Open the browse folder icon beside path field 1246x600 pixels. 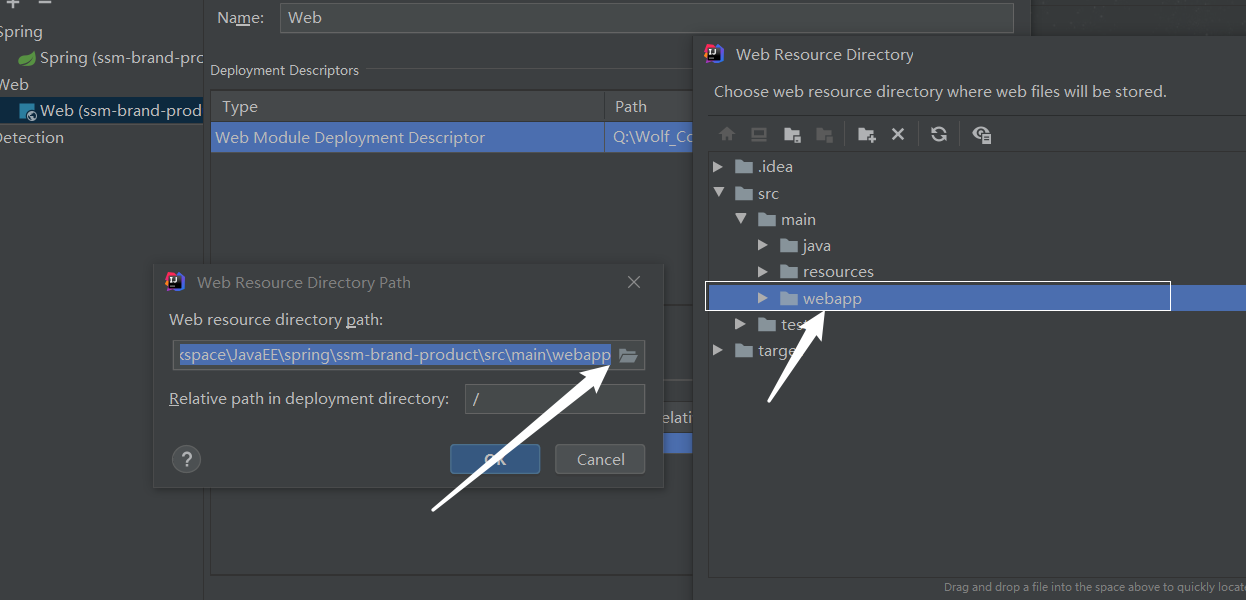tap(628, 355)
